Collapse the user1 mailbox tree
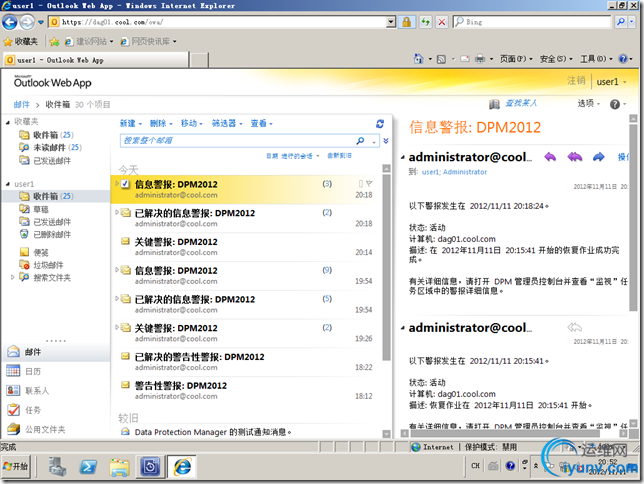Viewport: 644px width, 484px height. coord(8,184)
